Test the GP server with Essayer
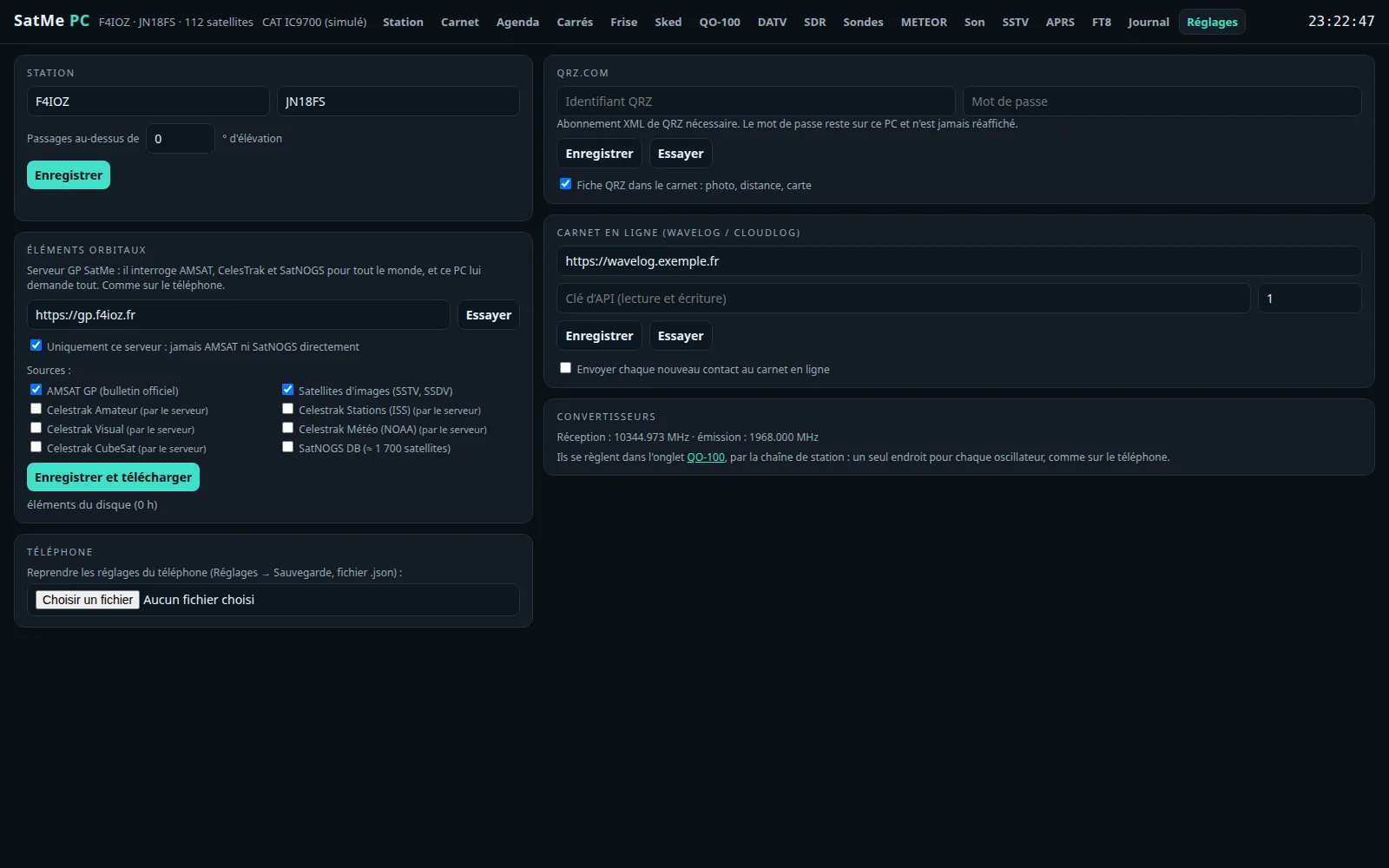This screenshot has width=1389, height=868. 488,315
